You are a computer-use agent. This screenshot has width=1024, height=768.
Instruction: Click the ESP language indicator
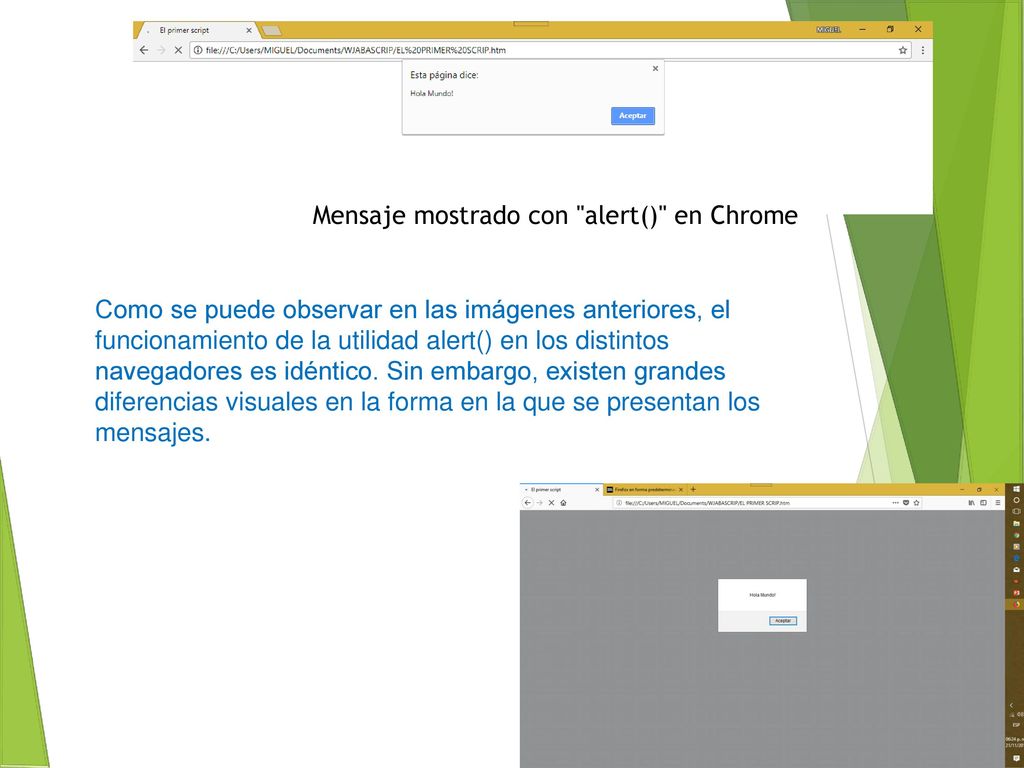1016,725
